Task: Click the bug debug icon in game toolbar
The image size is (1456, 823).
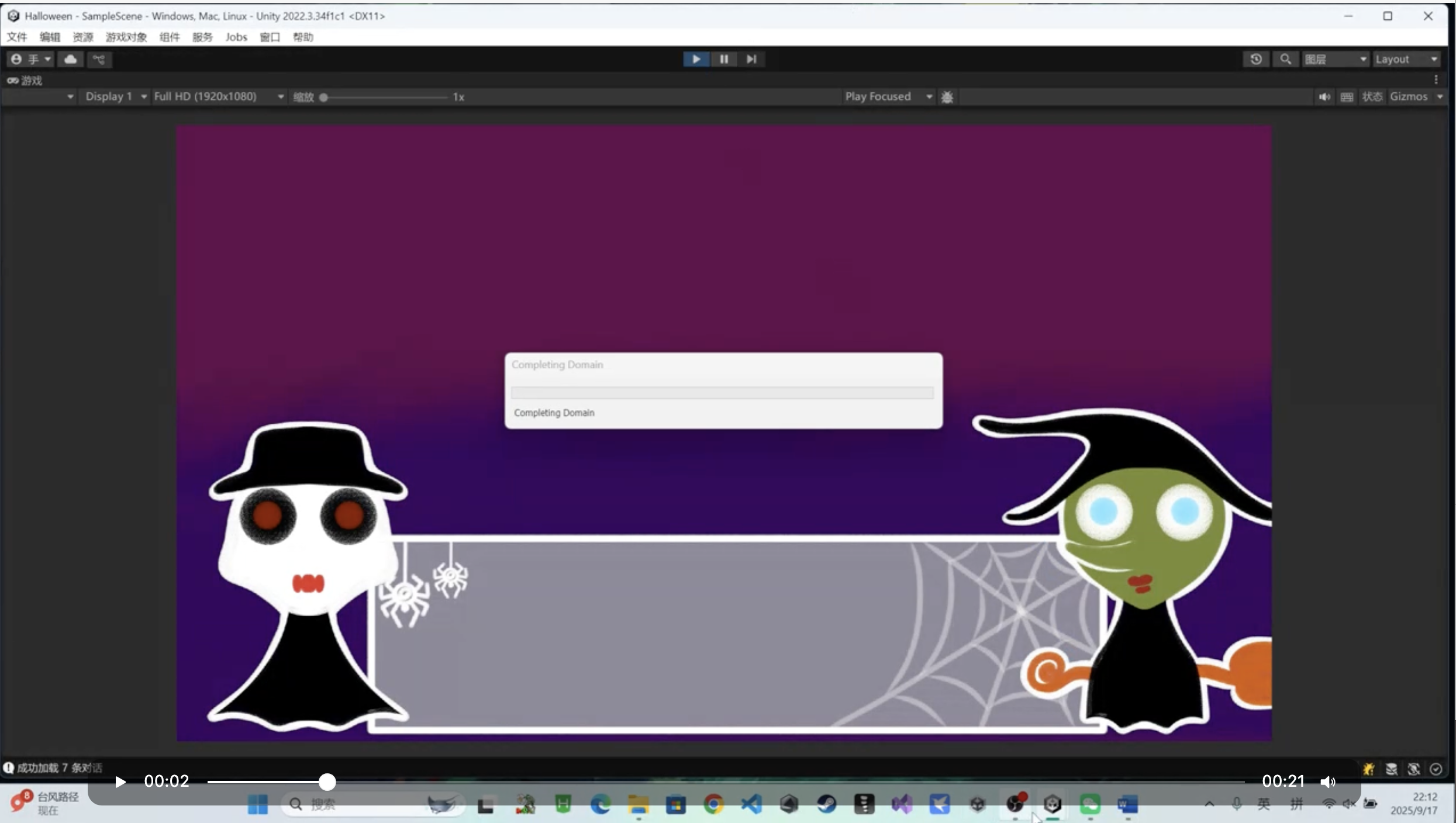Action: (x=947, y=97)
